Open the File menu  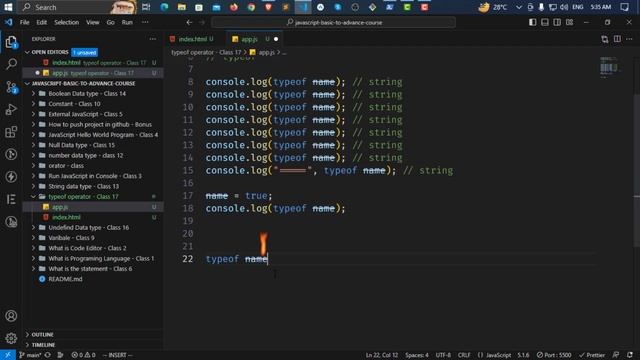point(24,22)
